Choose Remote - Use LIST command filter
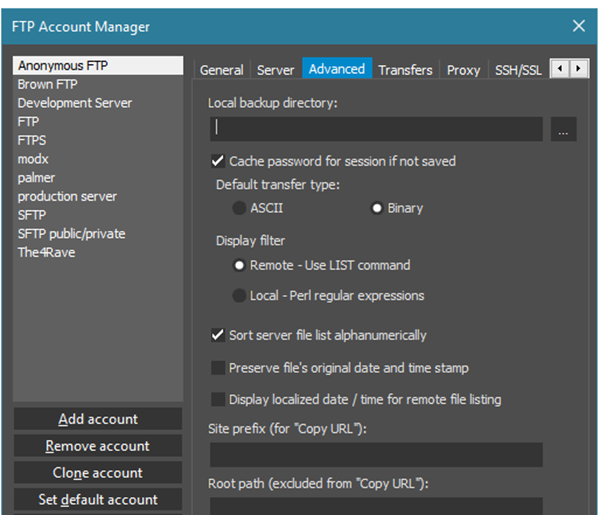The height and width of the screenshot is (515, 600). click(239, 265)
